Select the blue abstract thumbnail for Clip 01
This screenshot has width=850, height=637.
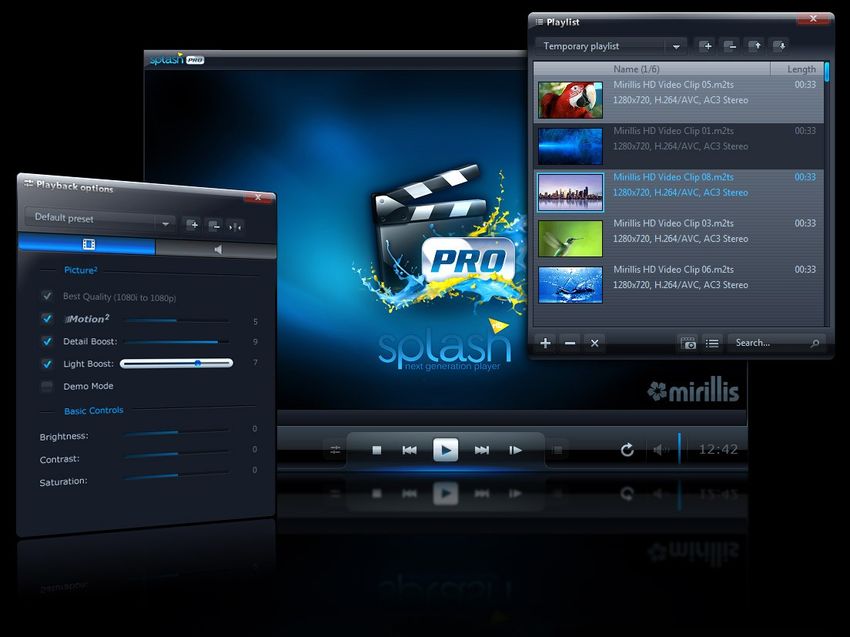pos(570,146)
